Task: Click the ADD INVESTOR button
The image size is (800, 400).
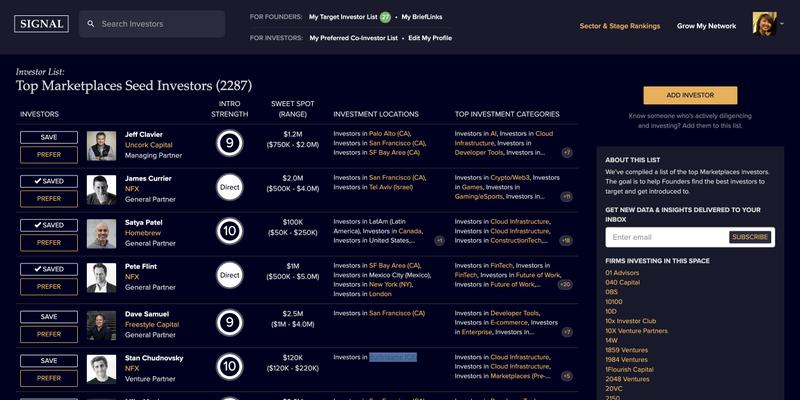Action: 690,95
